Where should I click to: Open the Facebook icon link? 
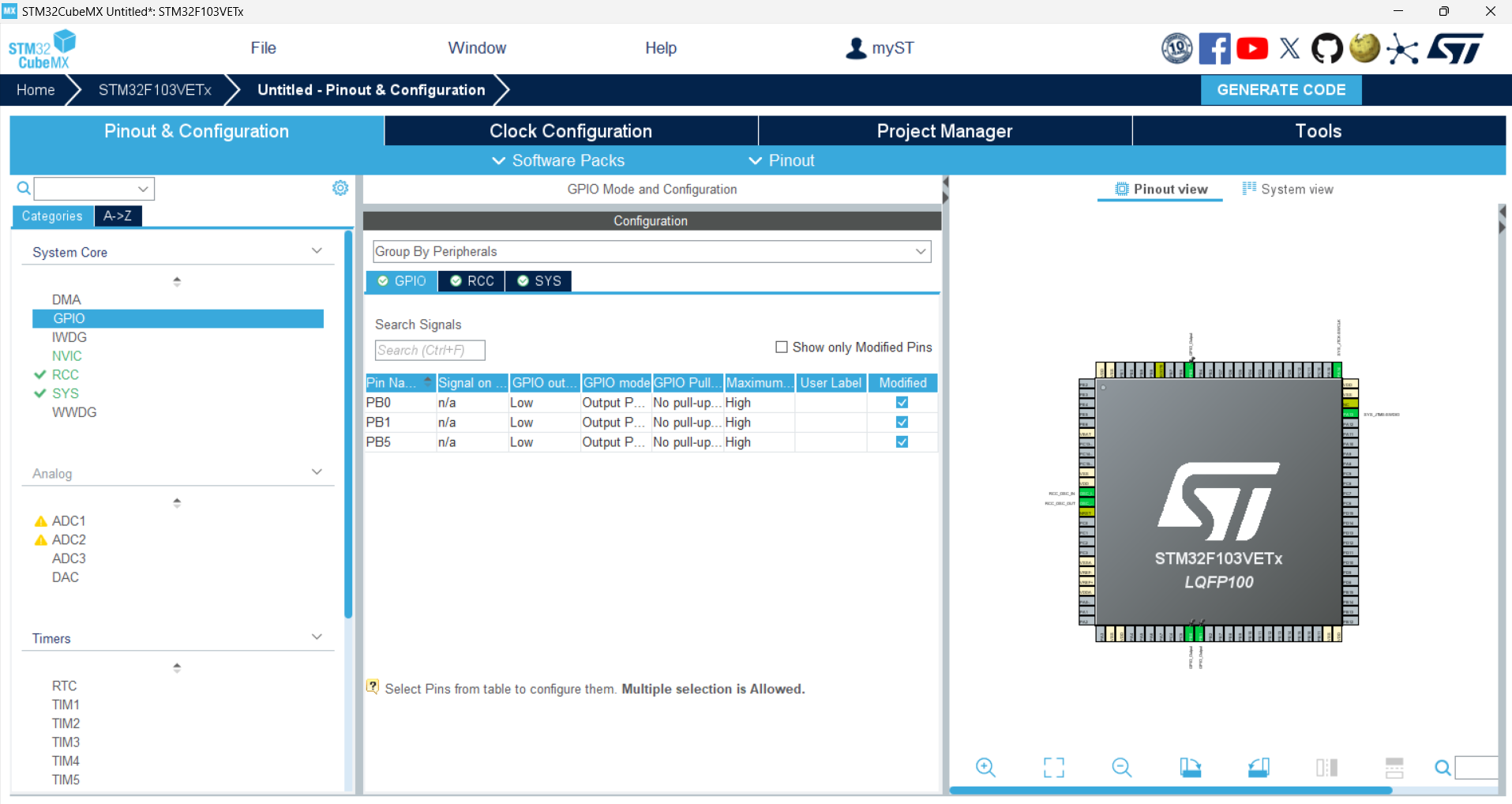click(x=1214, y=48)
